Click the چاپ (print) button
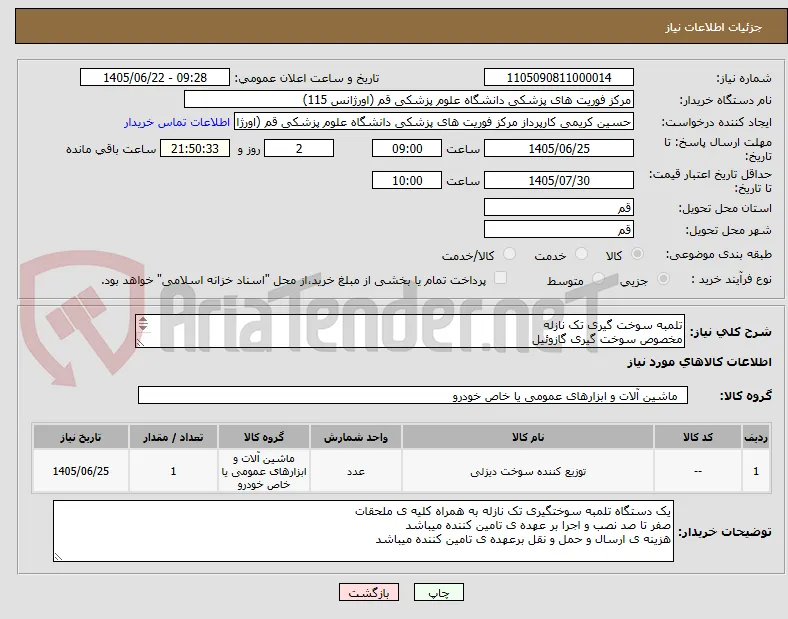Viewport: 788px width, 619px height. [x=438, y=592]
